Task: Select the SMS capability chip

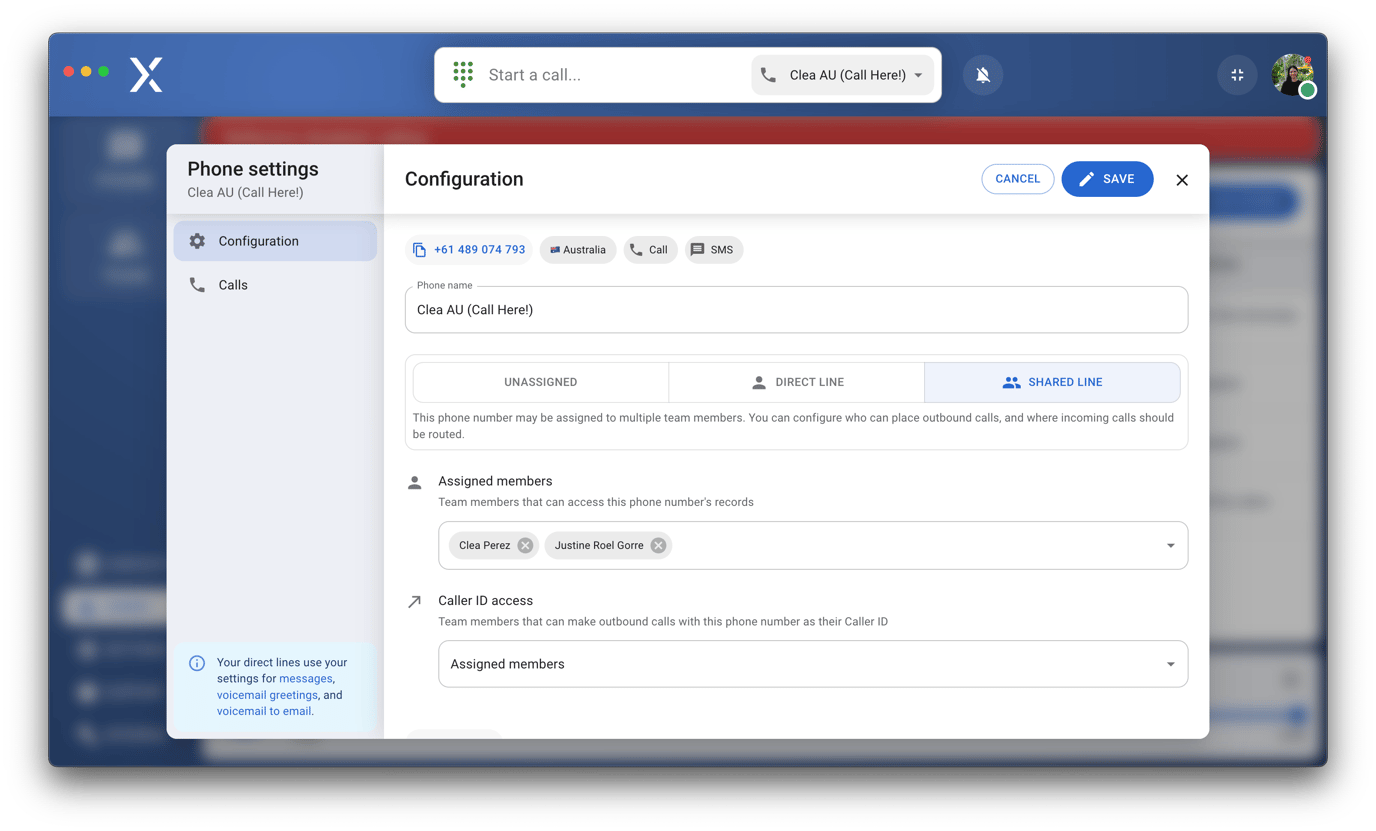Action: click(713, 249)
